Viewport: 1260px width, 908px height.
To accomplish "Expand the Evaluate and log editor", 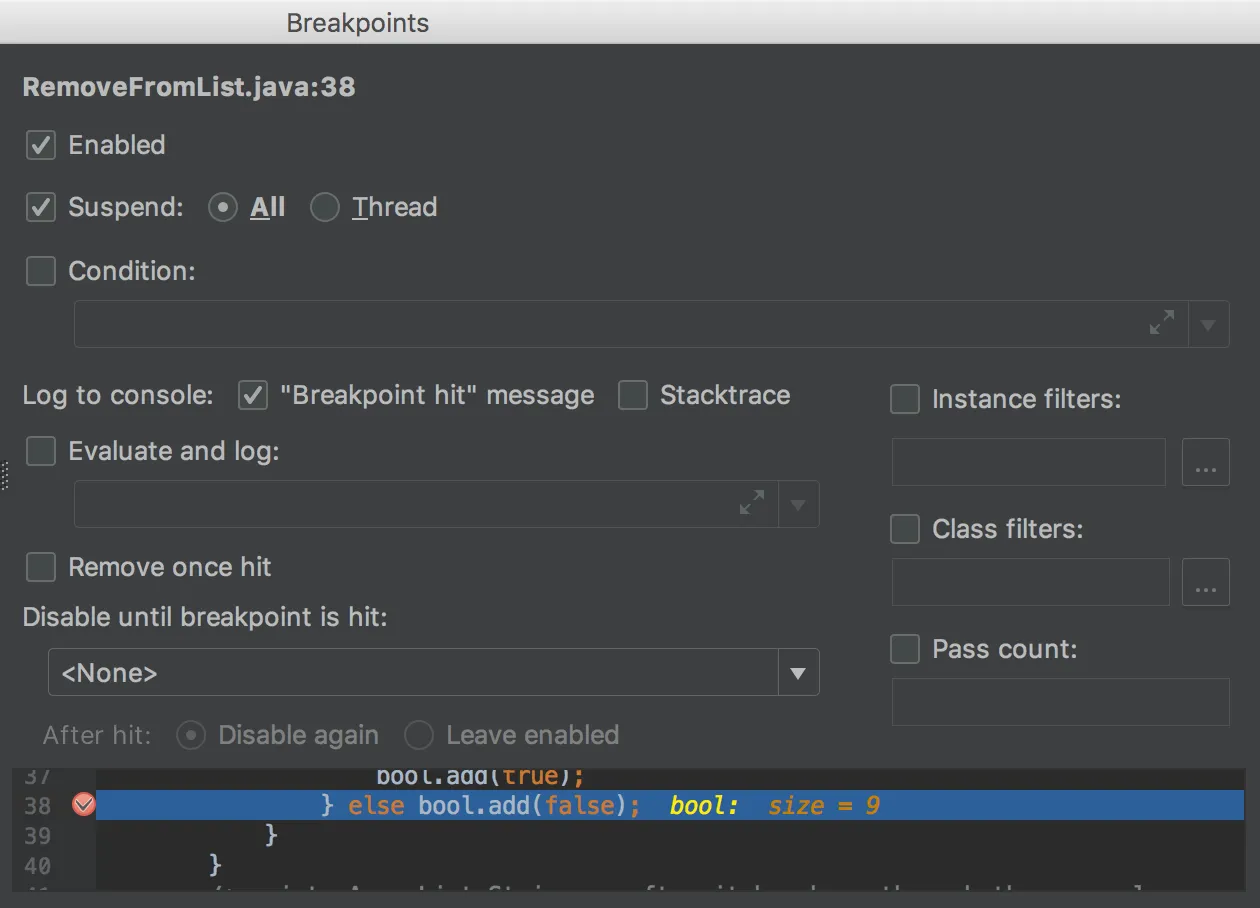I will tap(752, 504).
